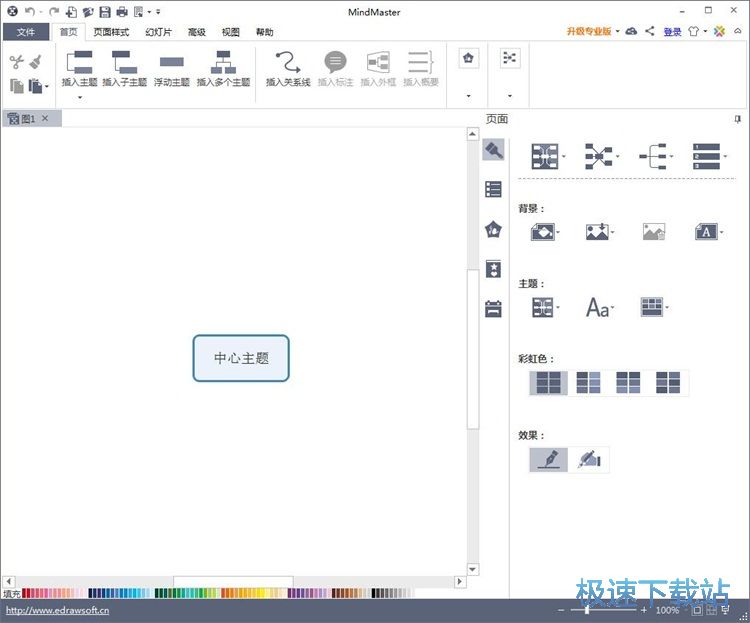This screenshot has width=750, height=623.
Task: Click the 插入多个主题 (Insert Multiple Topics) icon
Action: (223, 62)
